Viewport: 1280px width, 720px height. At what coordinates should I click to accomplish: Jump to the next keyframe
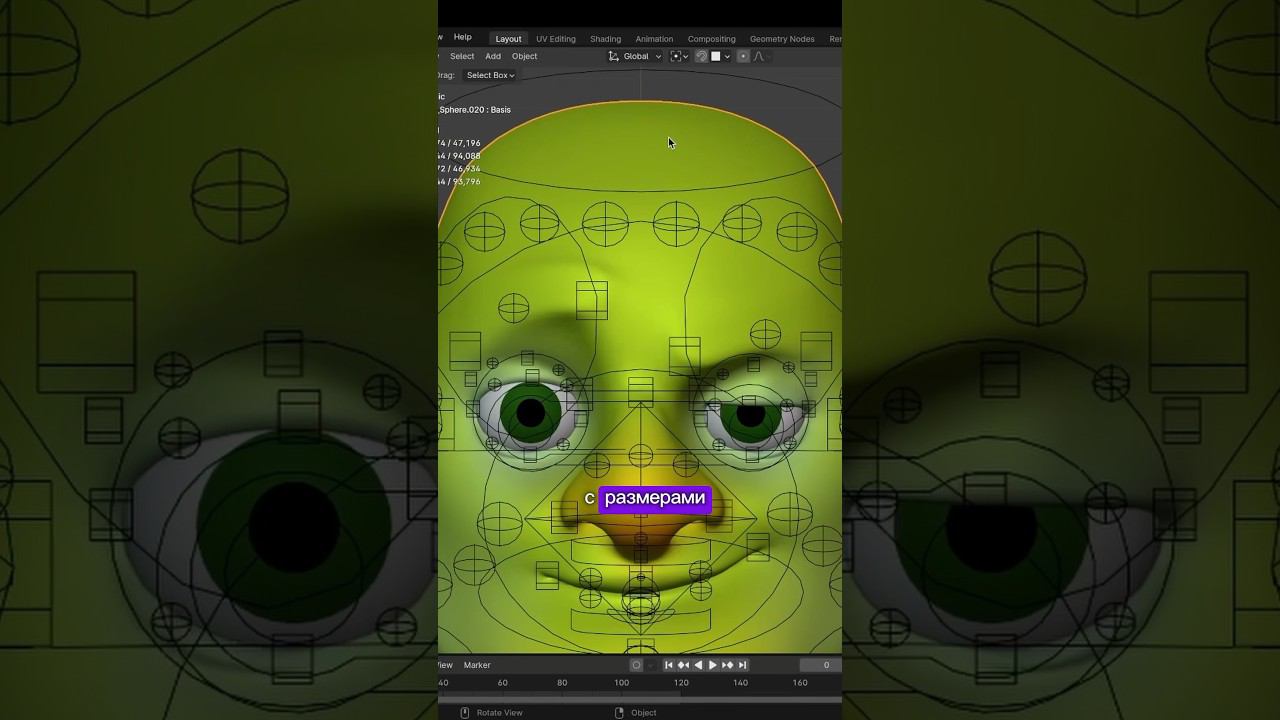pyautogui.click(x=727, y=665)
